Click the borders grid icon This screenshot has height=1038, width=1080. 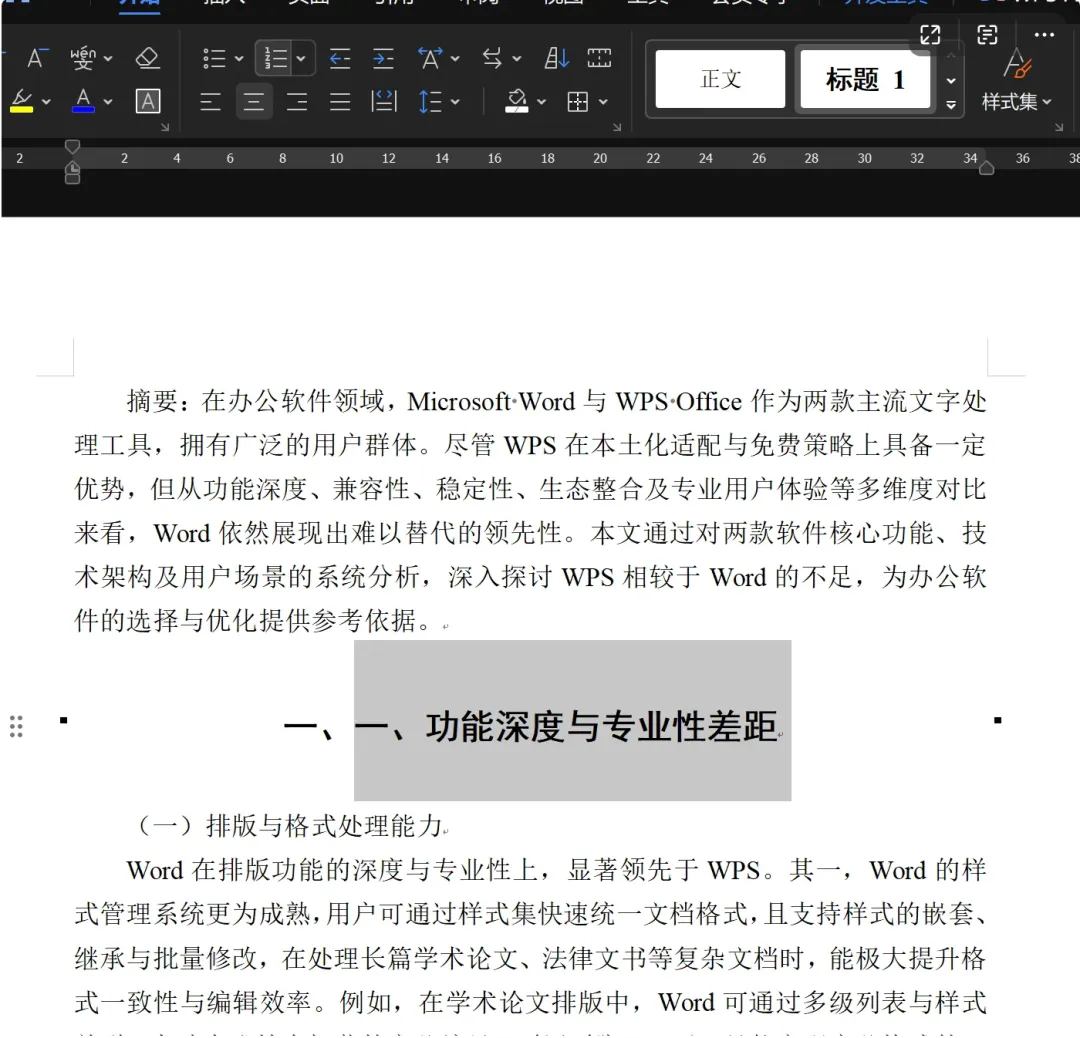point(578,102)
